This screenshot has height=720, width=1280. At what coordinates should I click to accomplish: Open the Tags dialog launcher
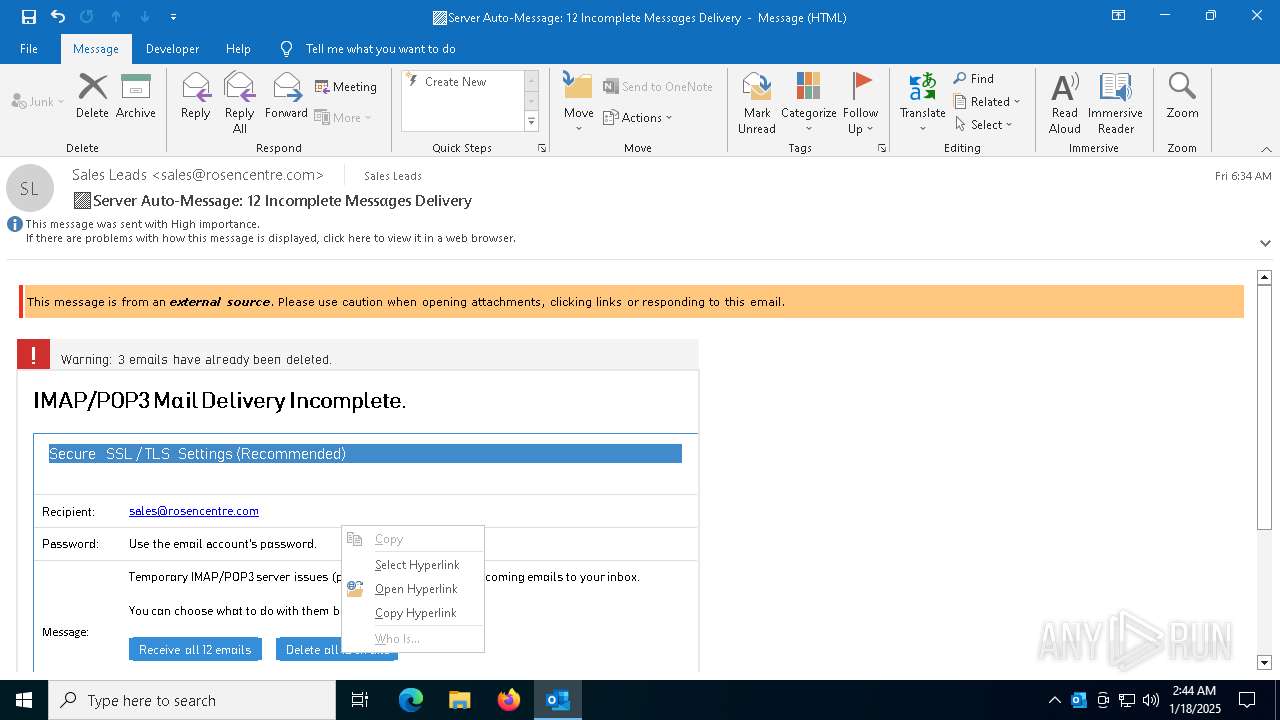[882, 148]
